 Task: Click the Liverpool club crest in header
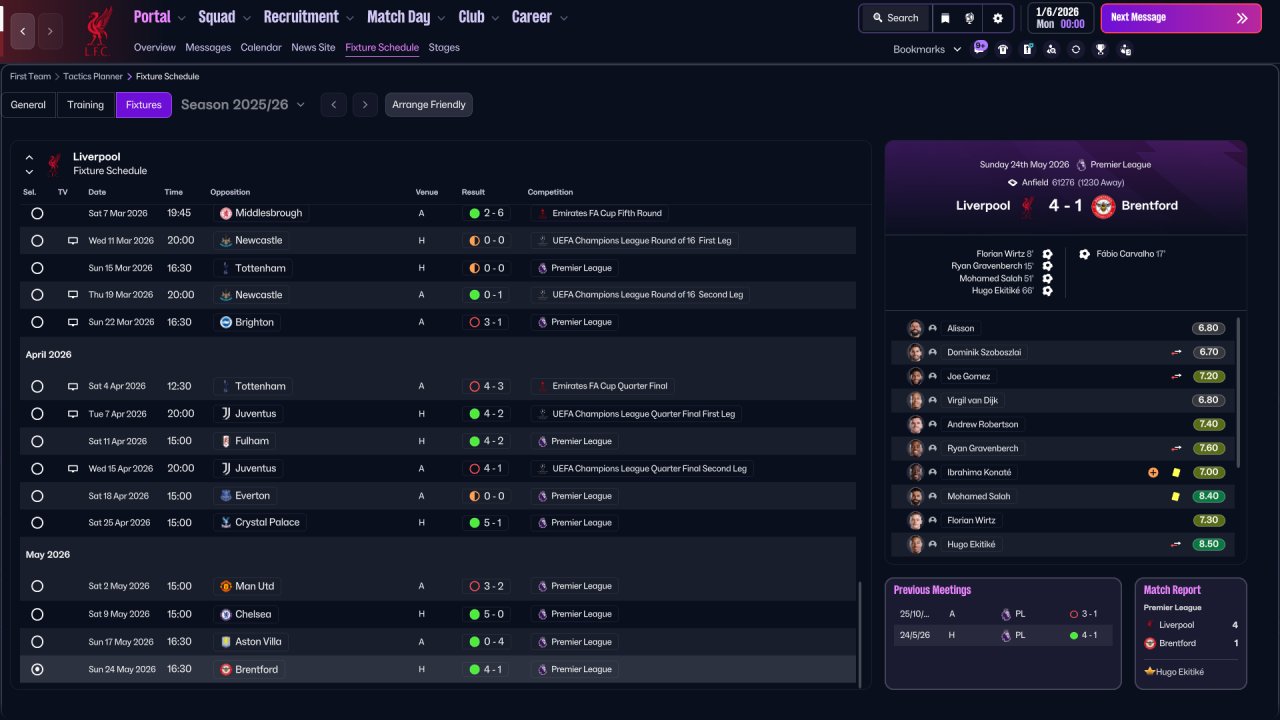point(97,30)
